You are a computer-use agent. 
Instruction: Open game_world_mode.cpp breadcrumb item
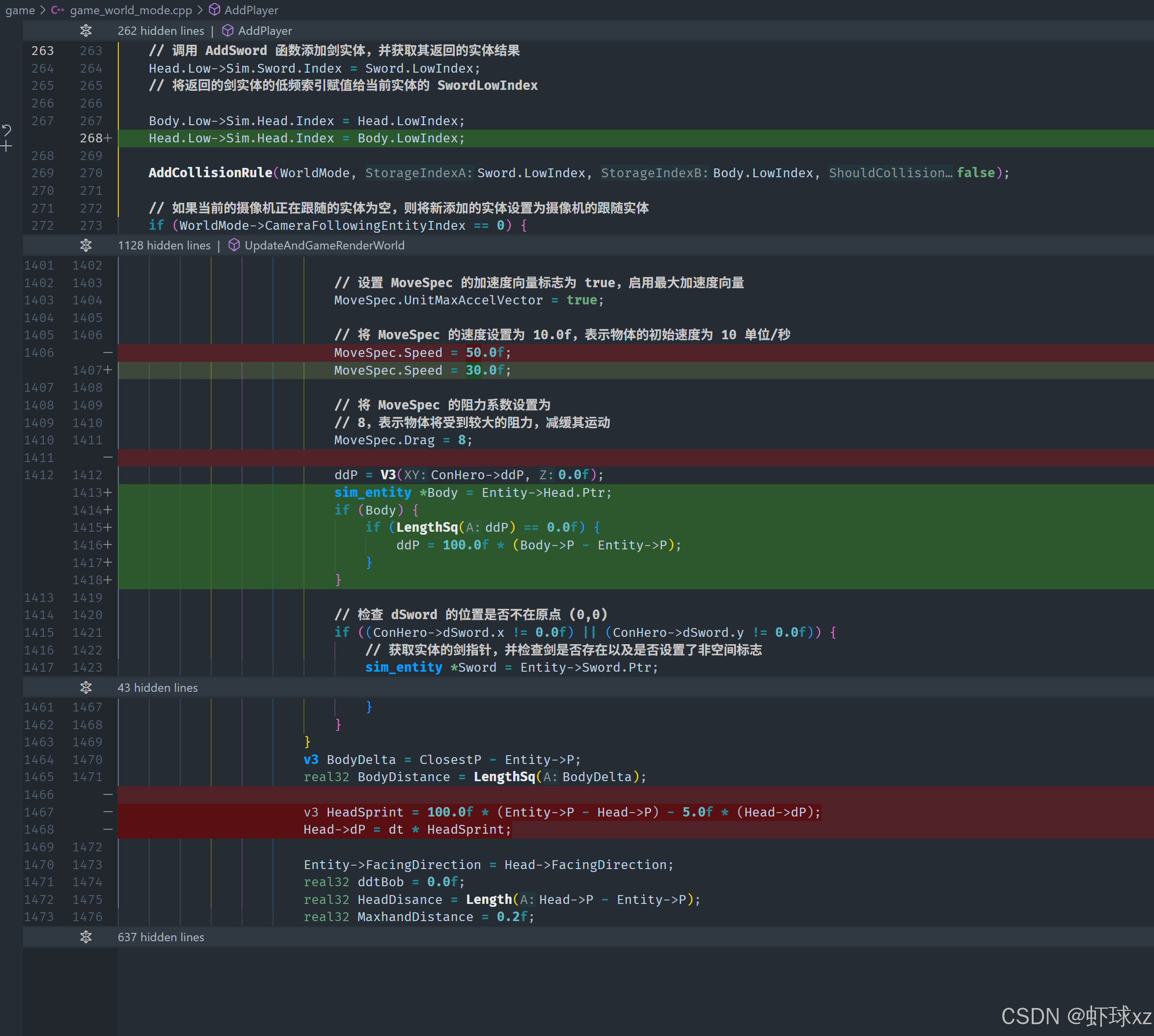[131, 10]
